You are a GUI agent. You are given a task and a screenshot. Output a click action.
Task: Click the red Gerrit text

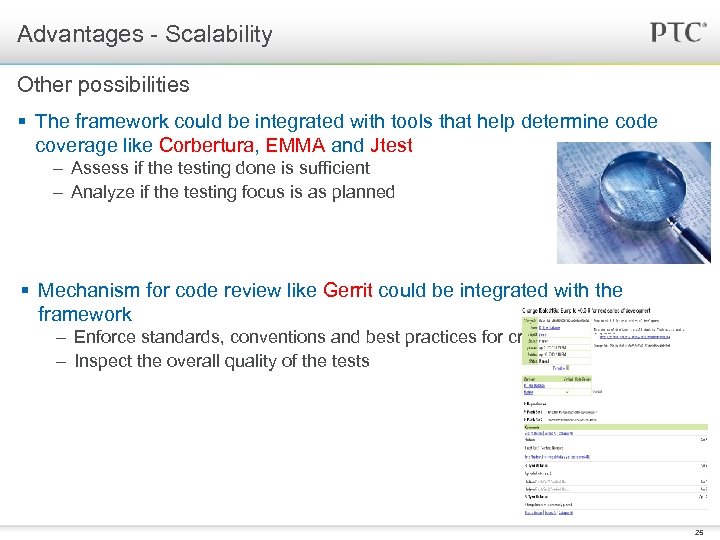click(x=348, y=291)
